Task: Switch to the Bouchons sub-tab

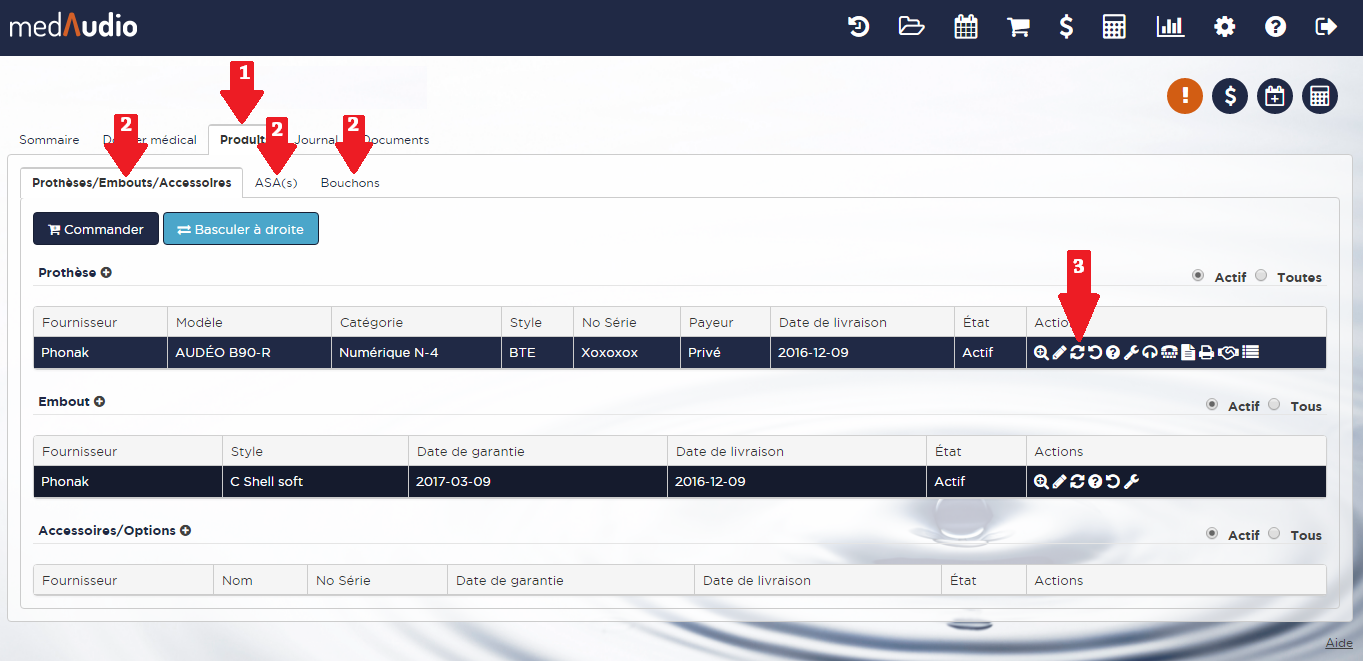Action: point(350,183)
